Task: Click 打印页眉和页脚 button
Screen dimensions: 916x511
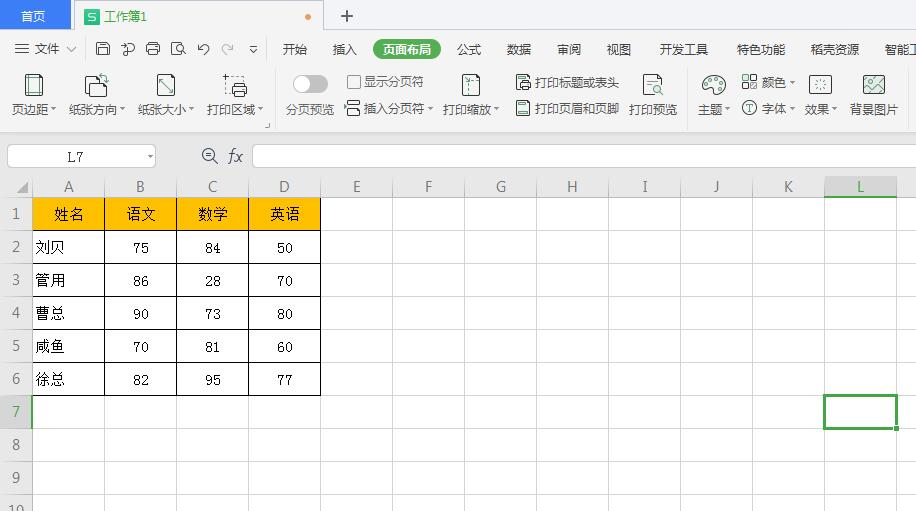Action: click(x=567, y=109)
